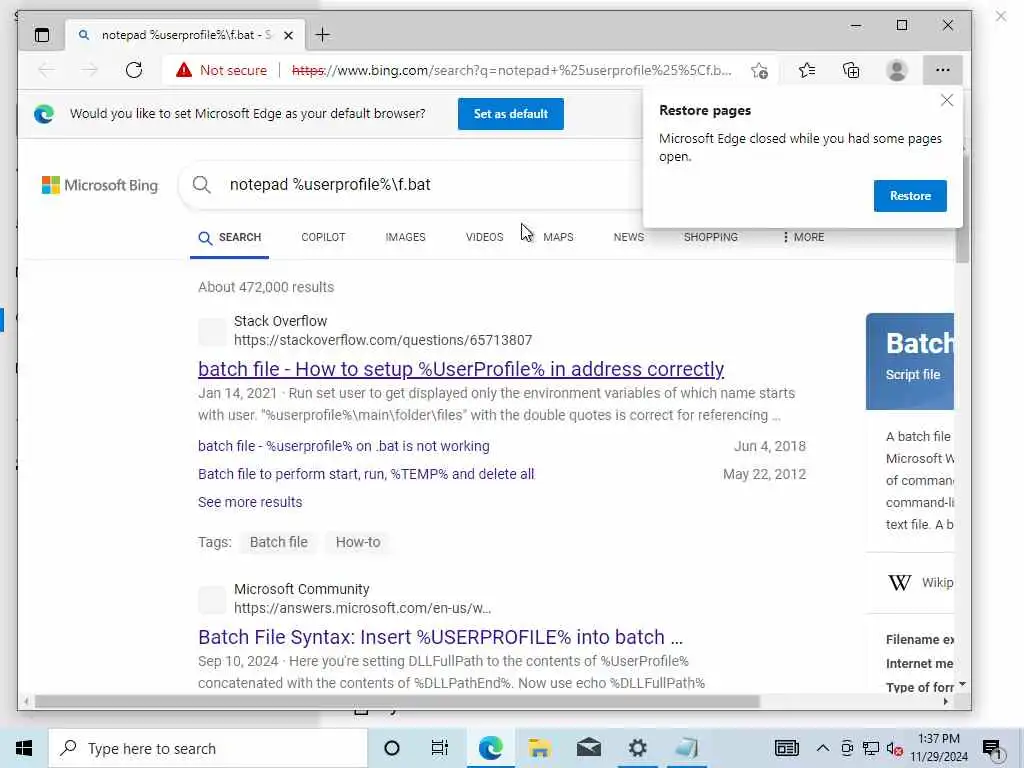Click the scroll right arrow

coord(946,701)
